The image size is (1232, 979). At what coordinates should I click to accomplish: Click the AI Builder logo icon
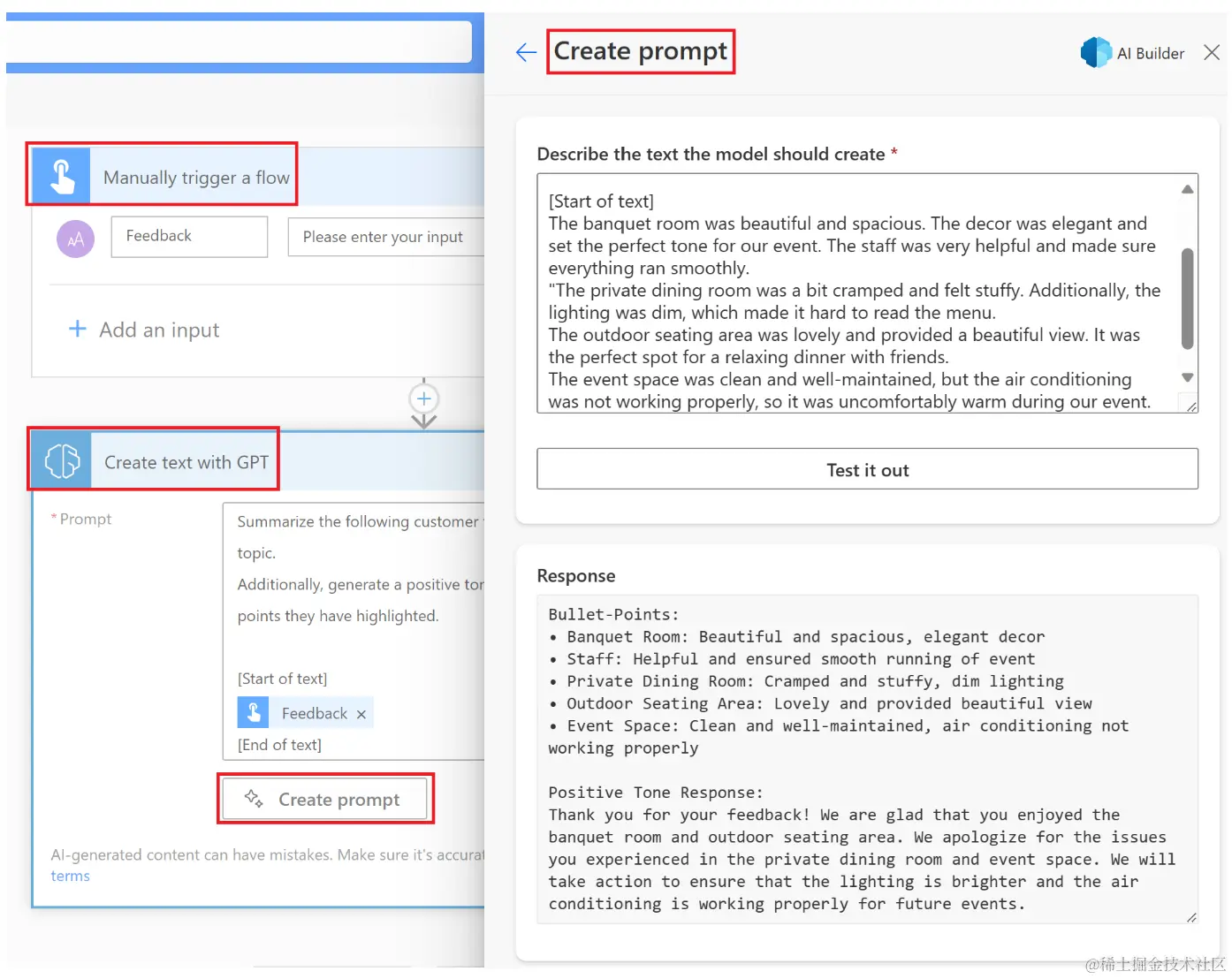pos(1096,52)
